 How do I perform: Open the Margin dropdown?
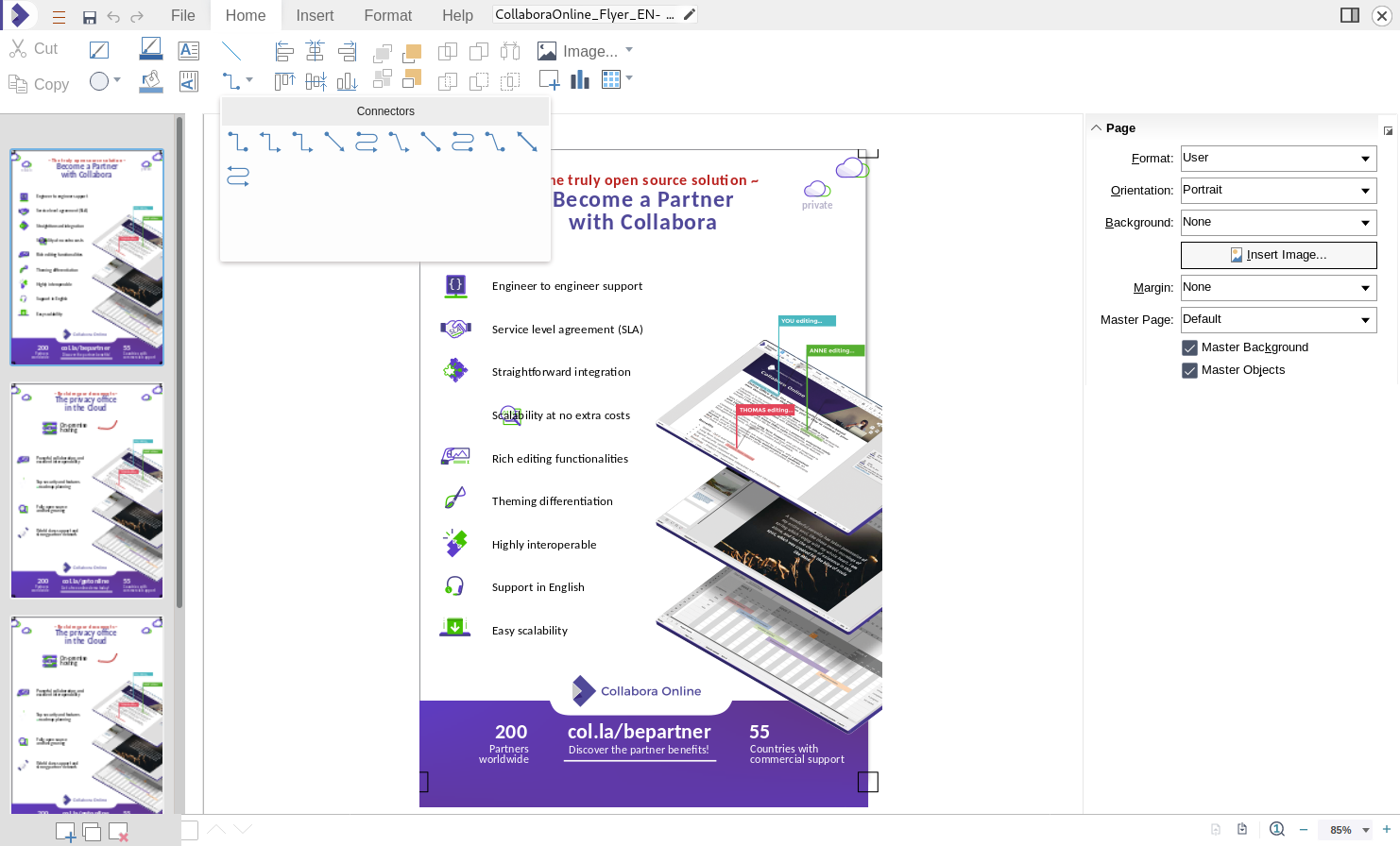[x=1279, y=288]
